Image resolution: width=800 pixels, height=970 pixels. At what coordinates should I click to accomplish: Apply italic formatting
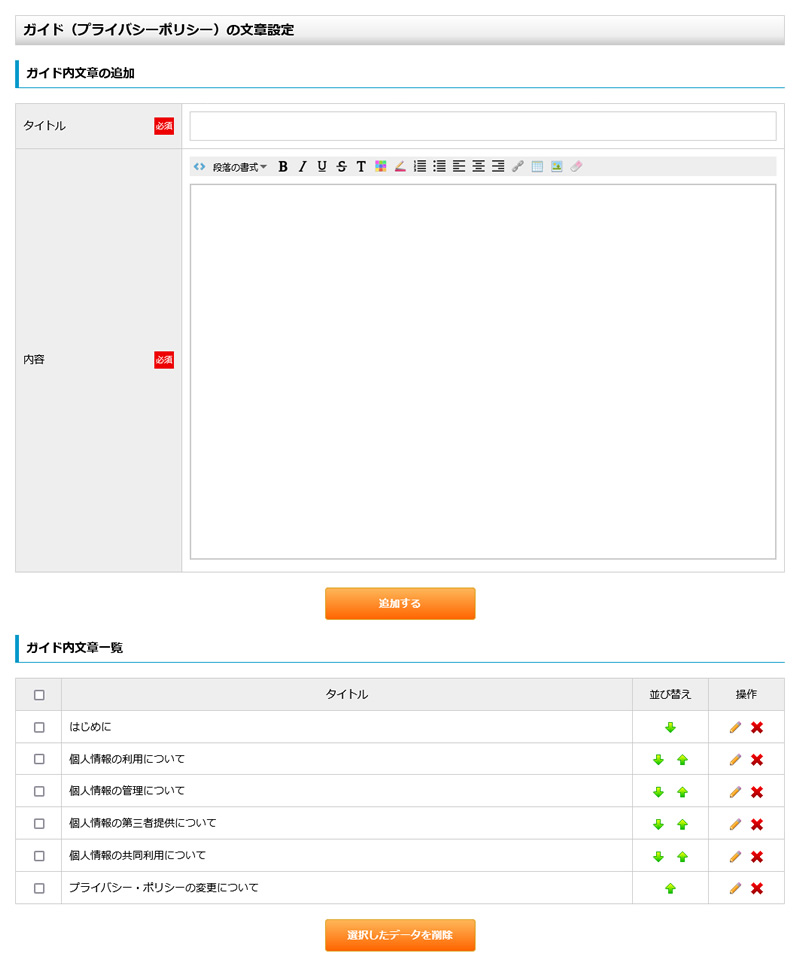pyautogui.click(x=302, y=167)
